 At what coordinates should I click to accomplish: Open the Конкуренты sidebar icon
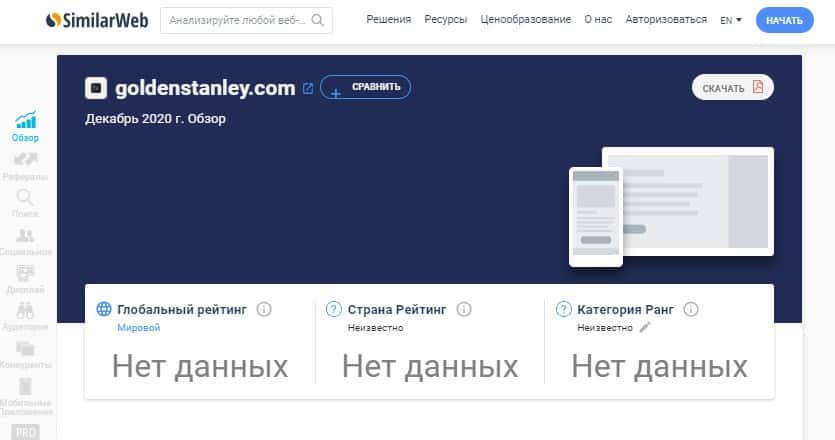pyautogui.click(x=25, y=355)
